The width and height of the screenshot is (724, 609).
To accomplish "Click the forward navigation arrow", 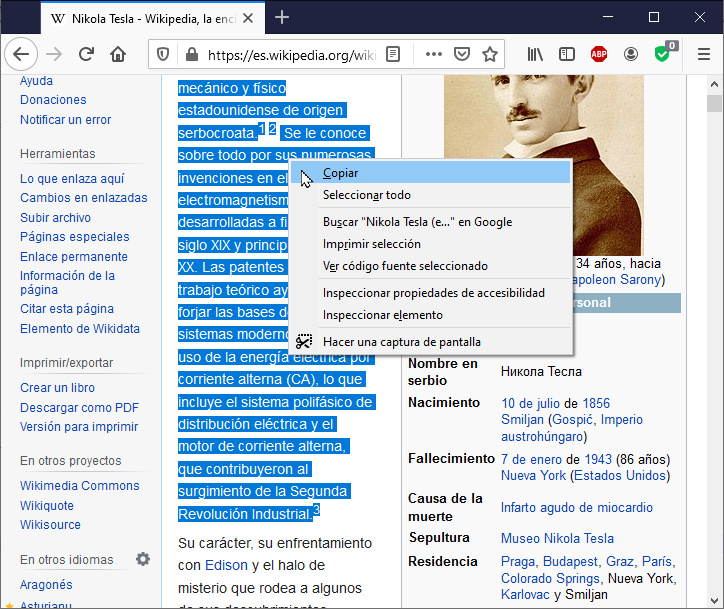I will [54, 54].
